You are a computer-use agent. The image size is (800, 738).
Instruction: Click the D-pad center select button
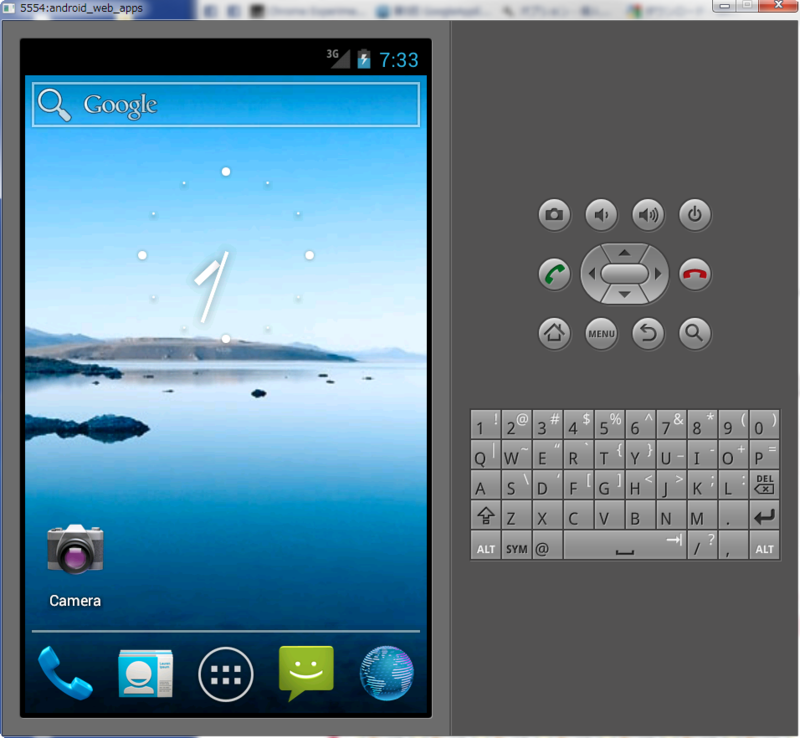pyautogui.click(x=624, y=274)
